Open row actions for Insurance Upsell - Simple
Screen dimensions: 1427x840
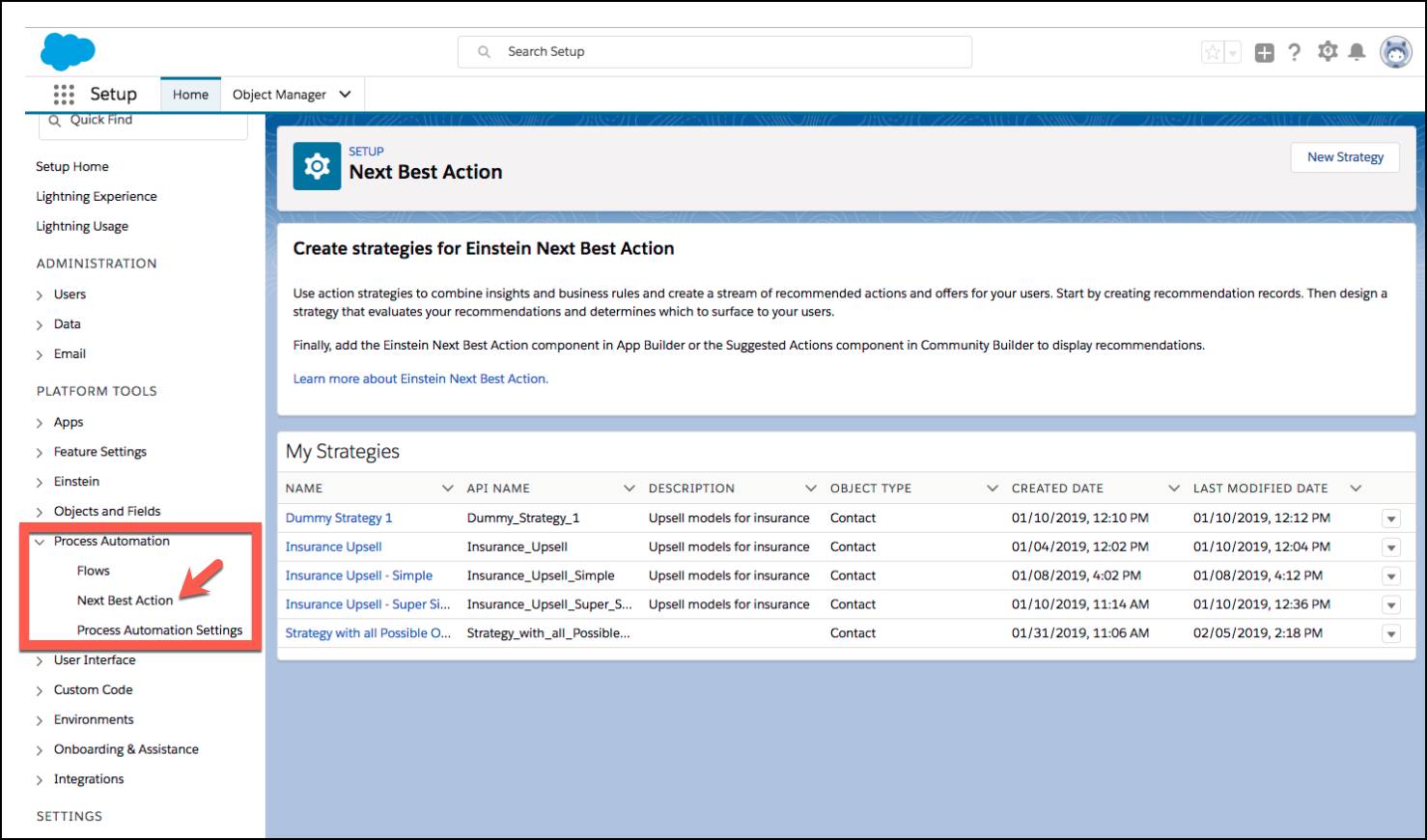tap(1391, 576)
